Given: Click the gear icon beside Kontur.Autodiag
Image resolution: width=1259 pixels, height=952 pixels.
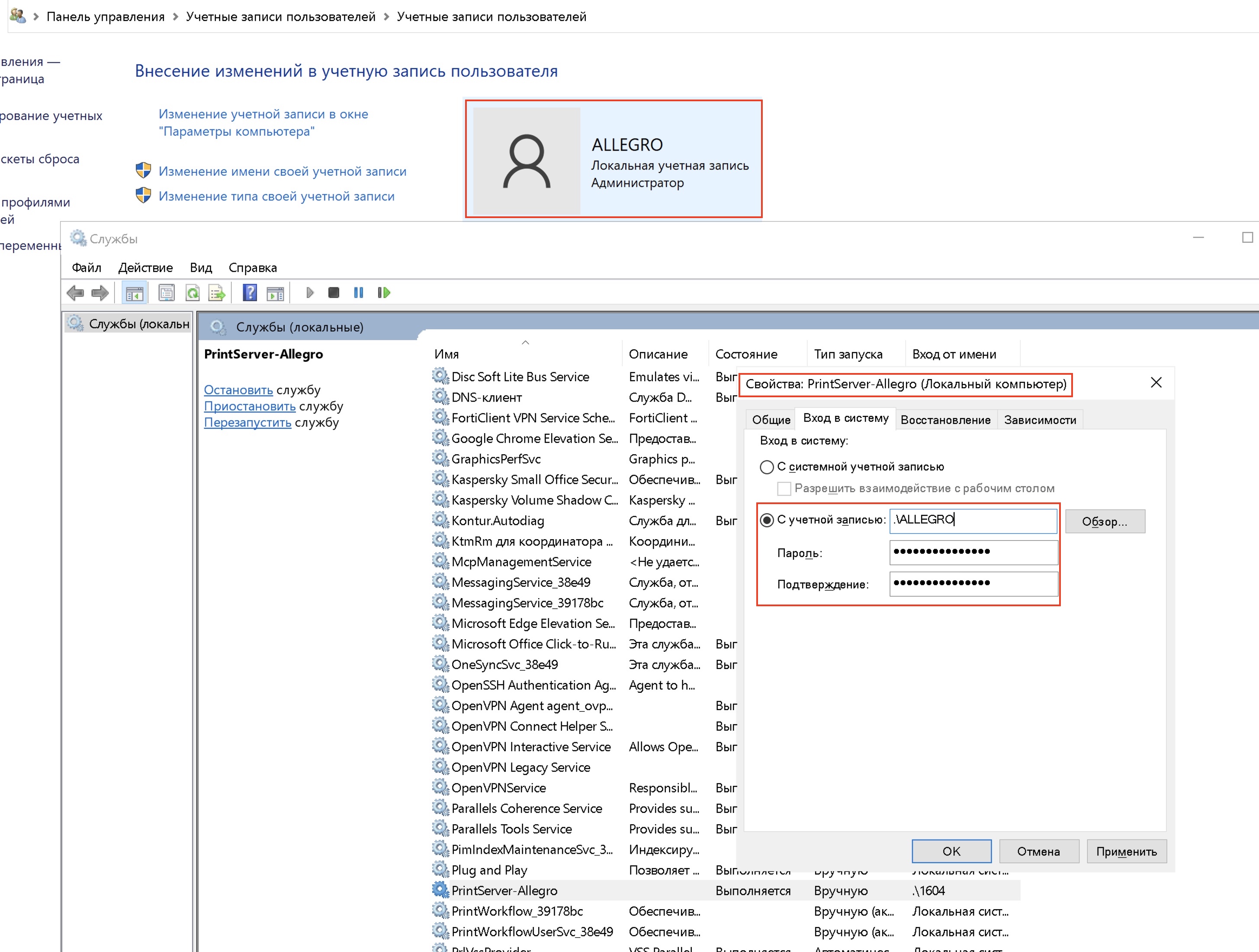Looking at the screenshot, I should tap(440, 519).
